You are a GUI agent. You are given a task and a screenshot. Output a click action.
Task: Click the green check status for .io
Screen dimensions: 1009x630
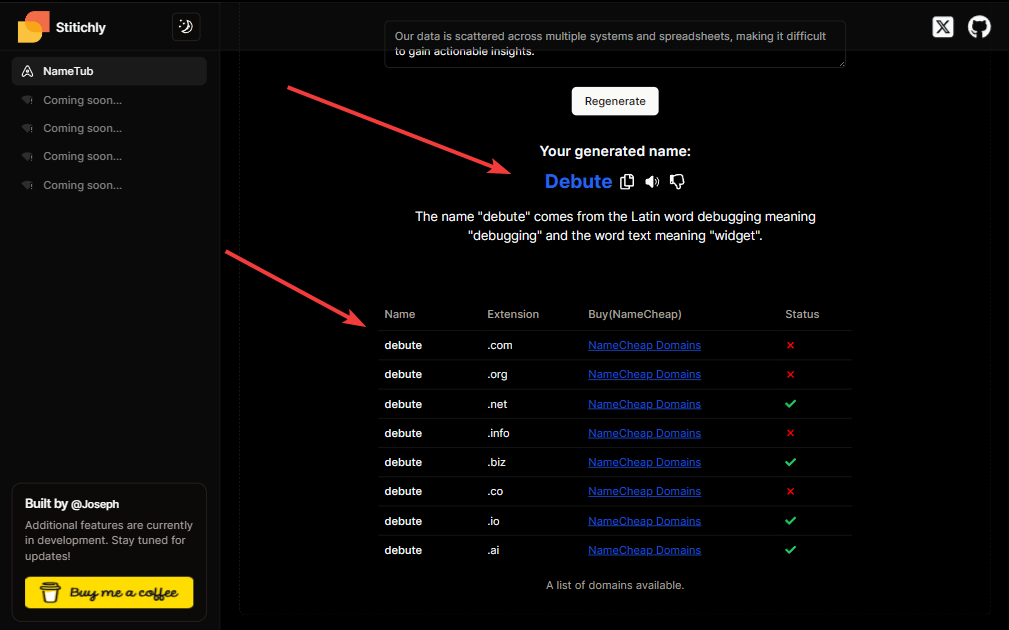[x=790, y=521]
